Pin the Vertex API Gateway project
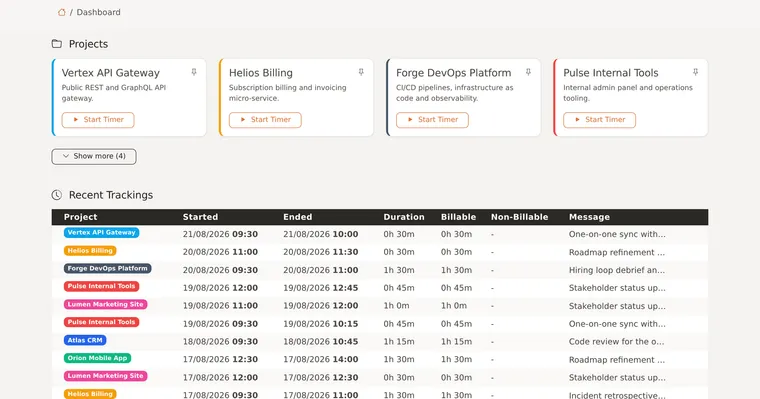 point(194,72)
